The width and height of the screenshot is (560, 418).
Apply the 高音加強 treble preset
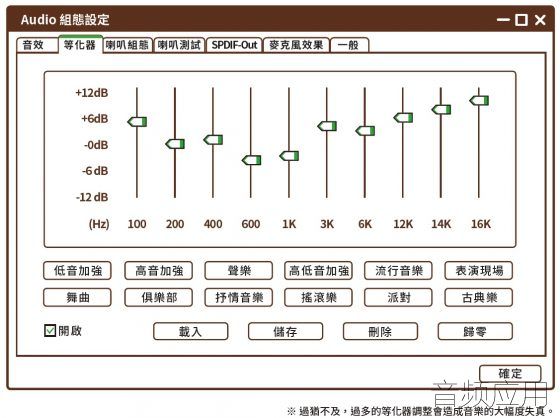coord(159,270)
